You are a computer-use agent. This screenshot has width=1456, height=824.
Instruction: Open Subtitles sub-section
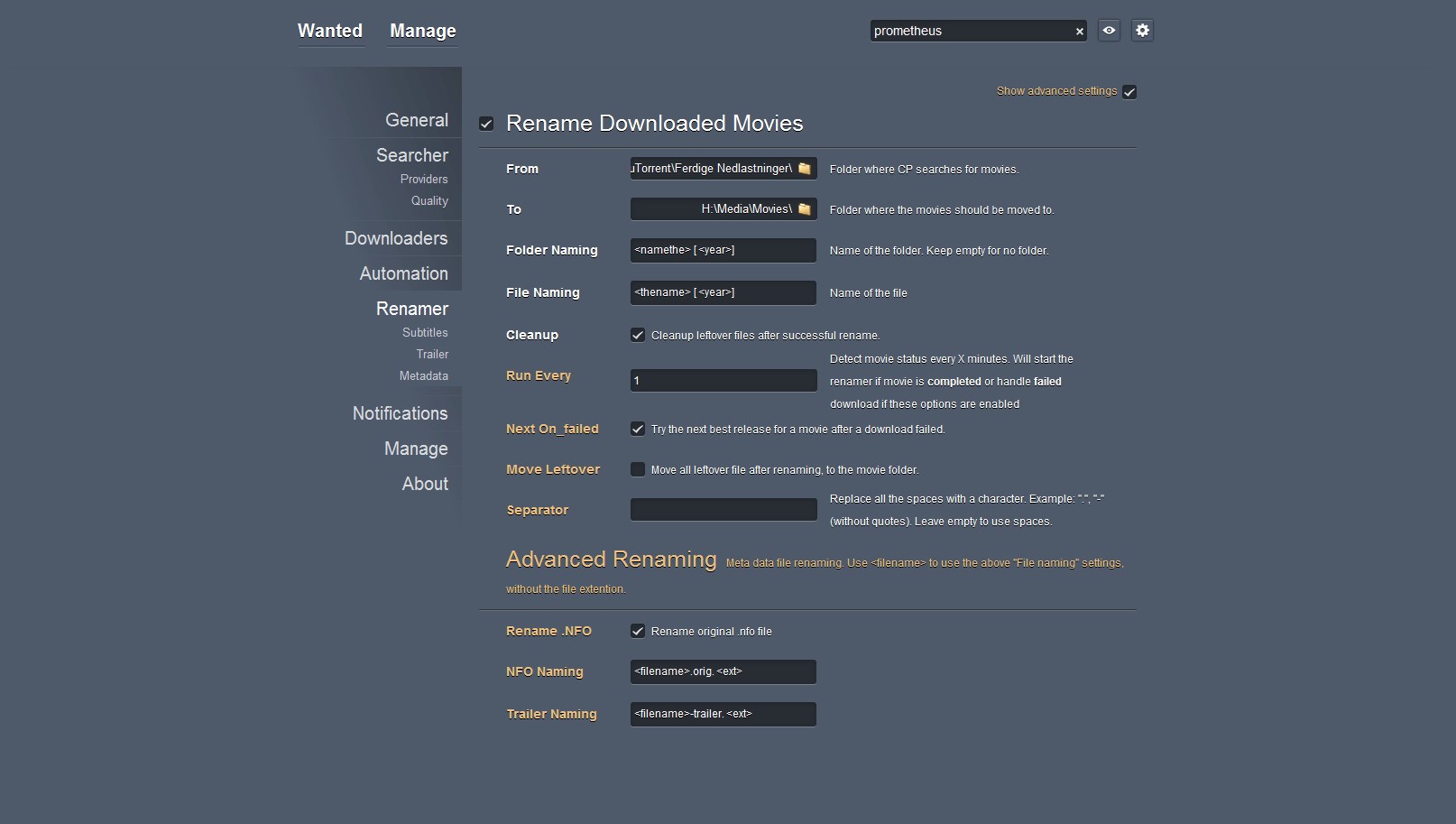(x=425, y=332)
